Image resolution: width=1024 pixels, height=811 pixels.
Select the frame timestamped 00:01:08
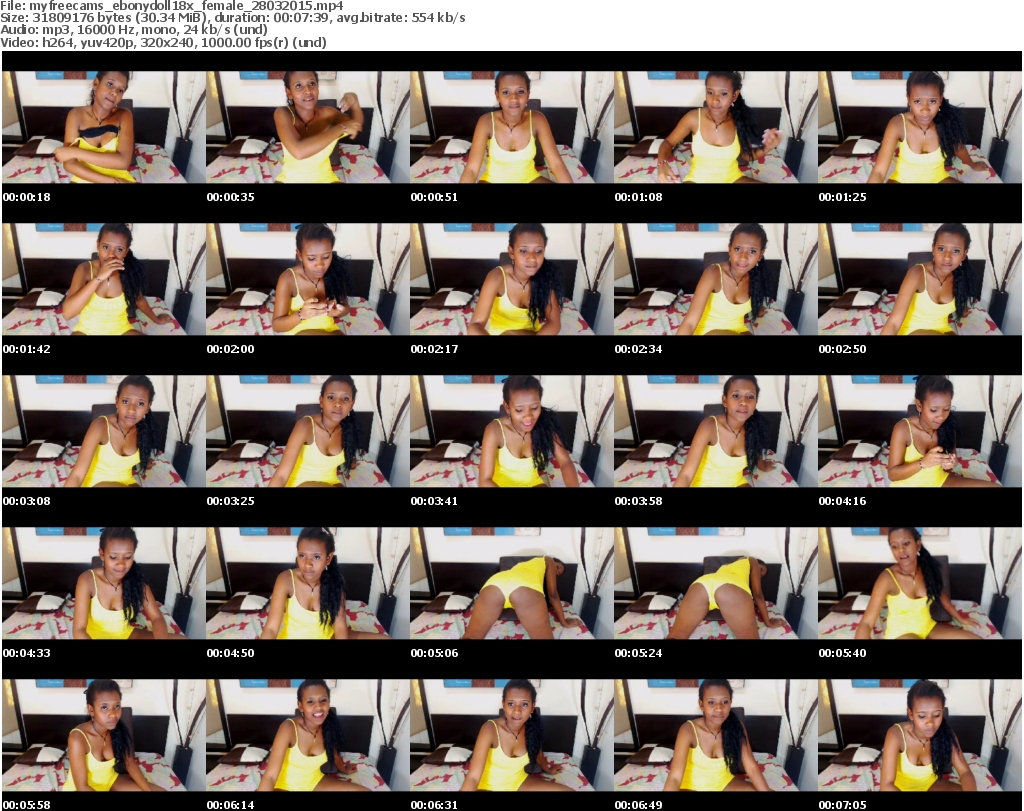(x=715, y=127)
